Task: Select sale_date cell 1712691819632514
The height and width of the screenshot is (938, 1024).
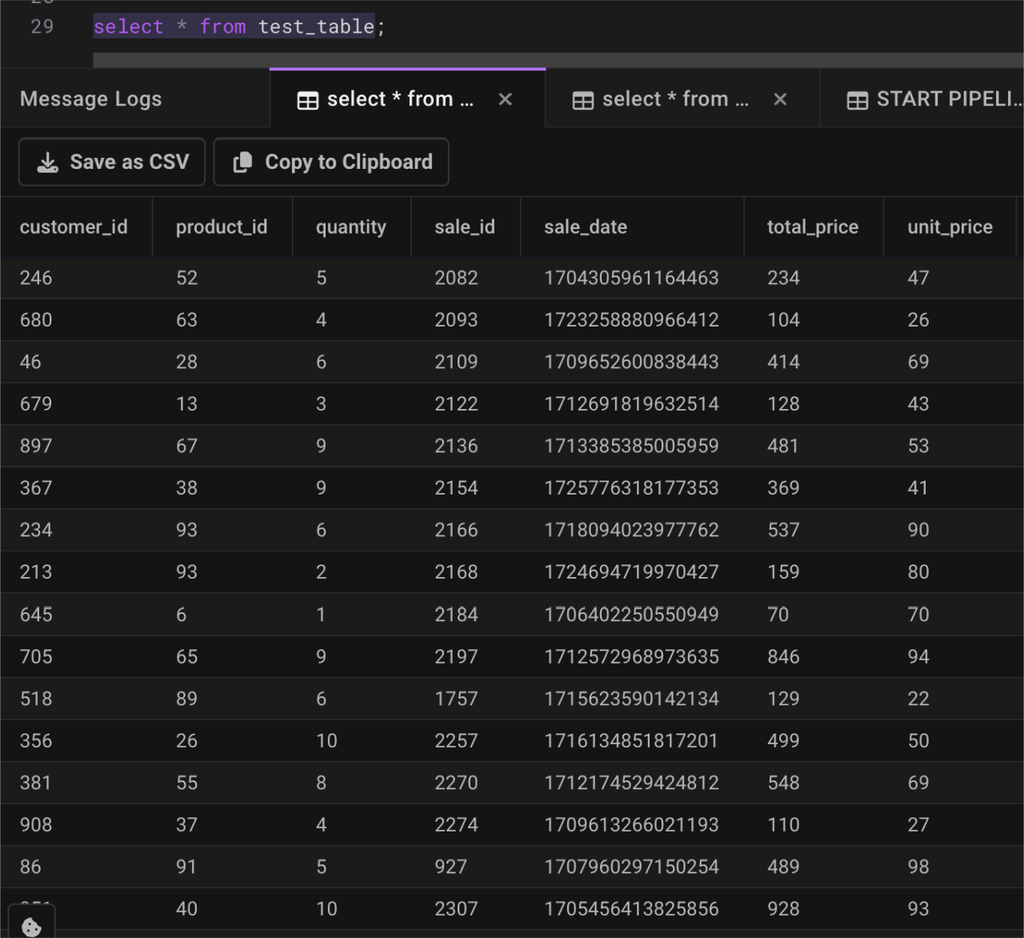Action: [x=632, y=404]
